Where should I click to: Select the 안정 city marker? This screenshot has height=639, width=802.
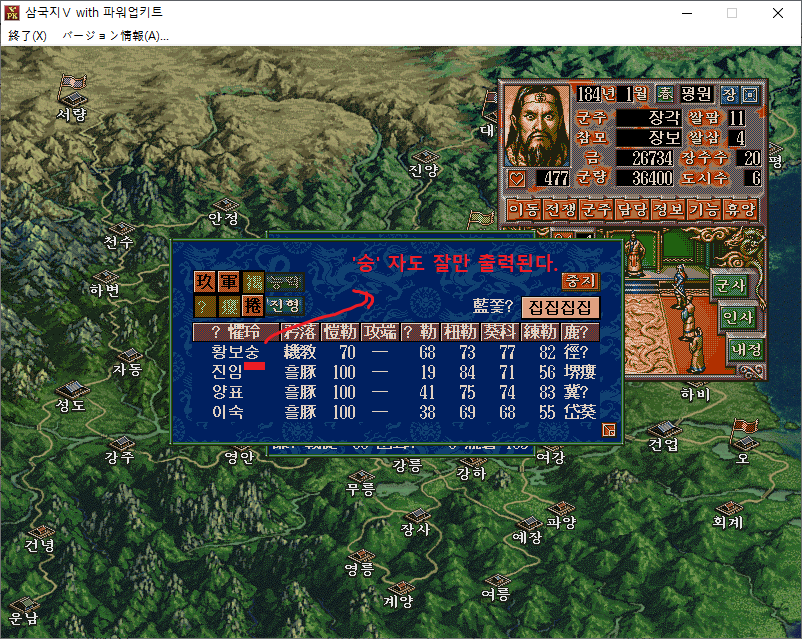(225, 205)
